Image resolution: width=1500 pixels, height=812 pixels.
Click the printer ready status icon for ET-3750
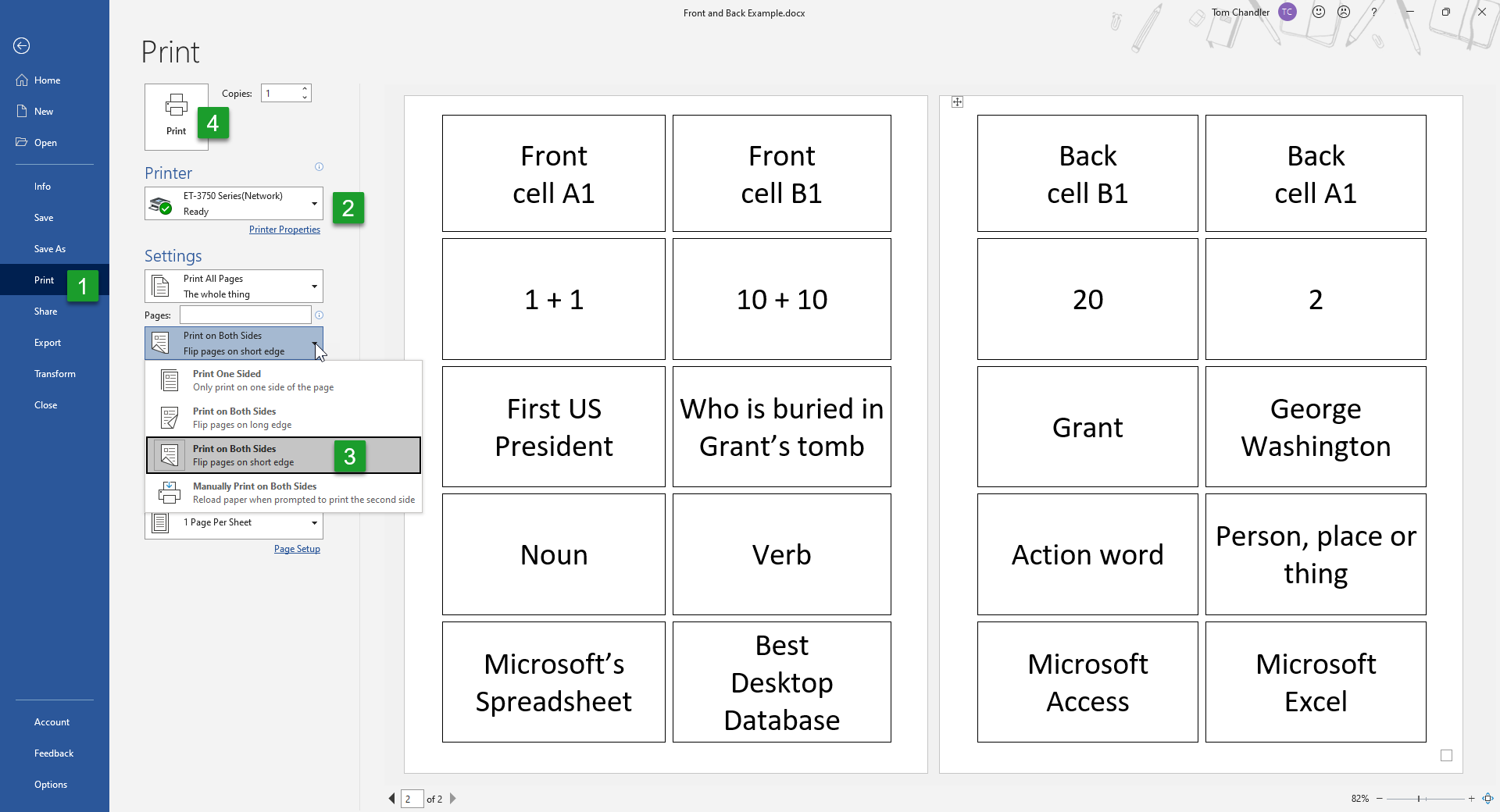pos(162,205)
